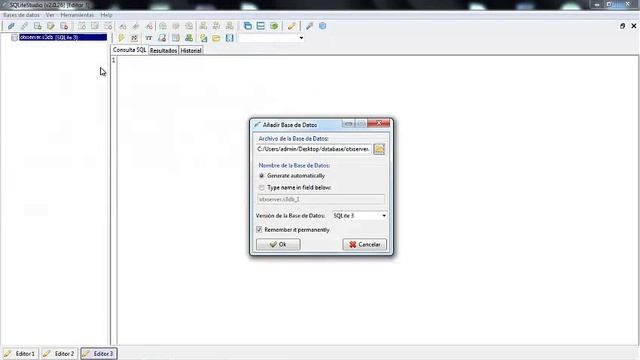Select the Generate automatically option
Image resolution: width=640 pixels, height=360 pixels.
pyautogui.click(x=292, y=176)
